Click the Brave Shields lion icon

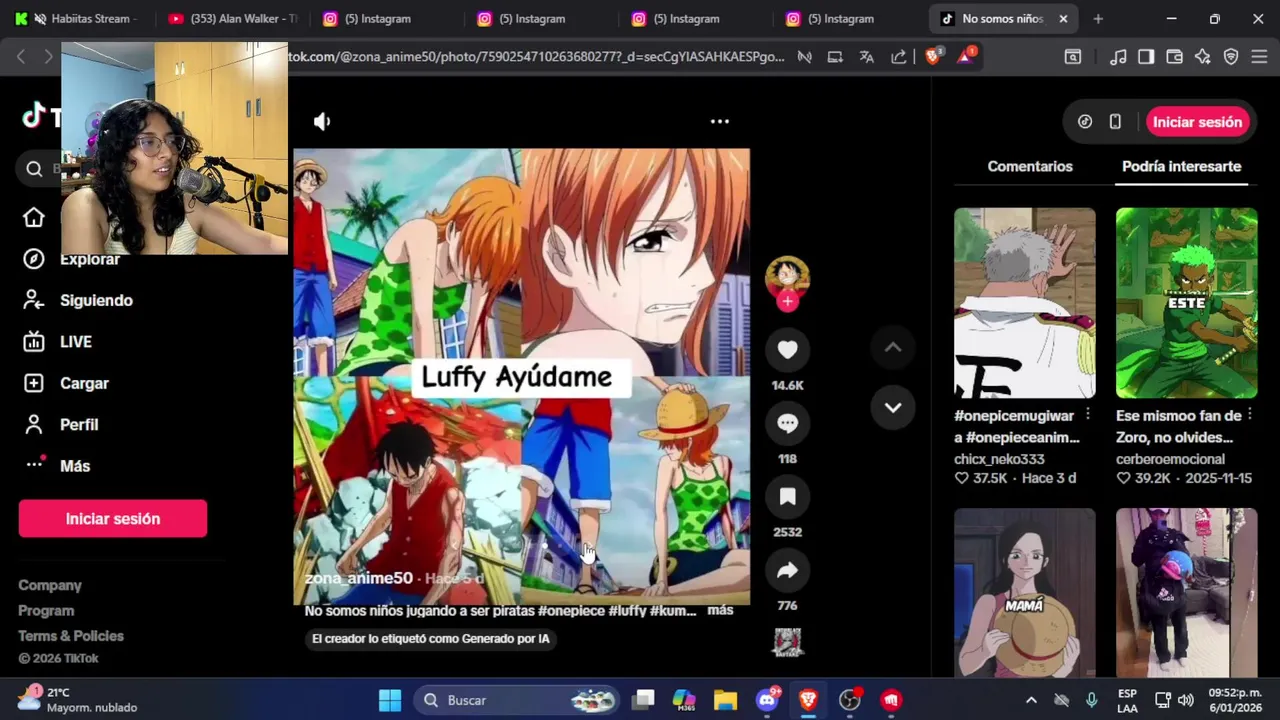pos(933,57)
